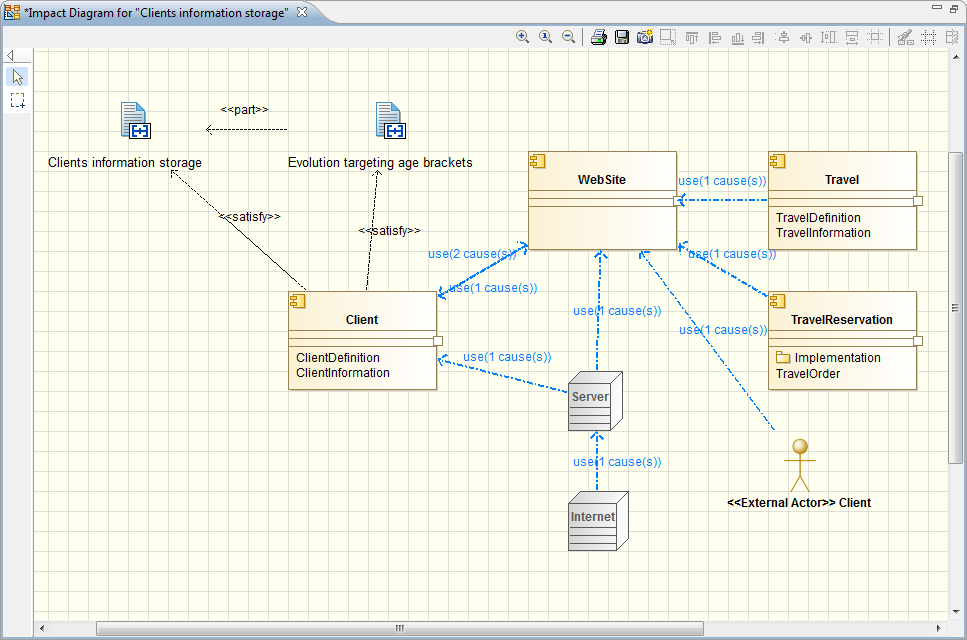
Task: Click the match-size dashed square icon
Action: [874, 38]
